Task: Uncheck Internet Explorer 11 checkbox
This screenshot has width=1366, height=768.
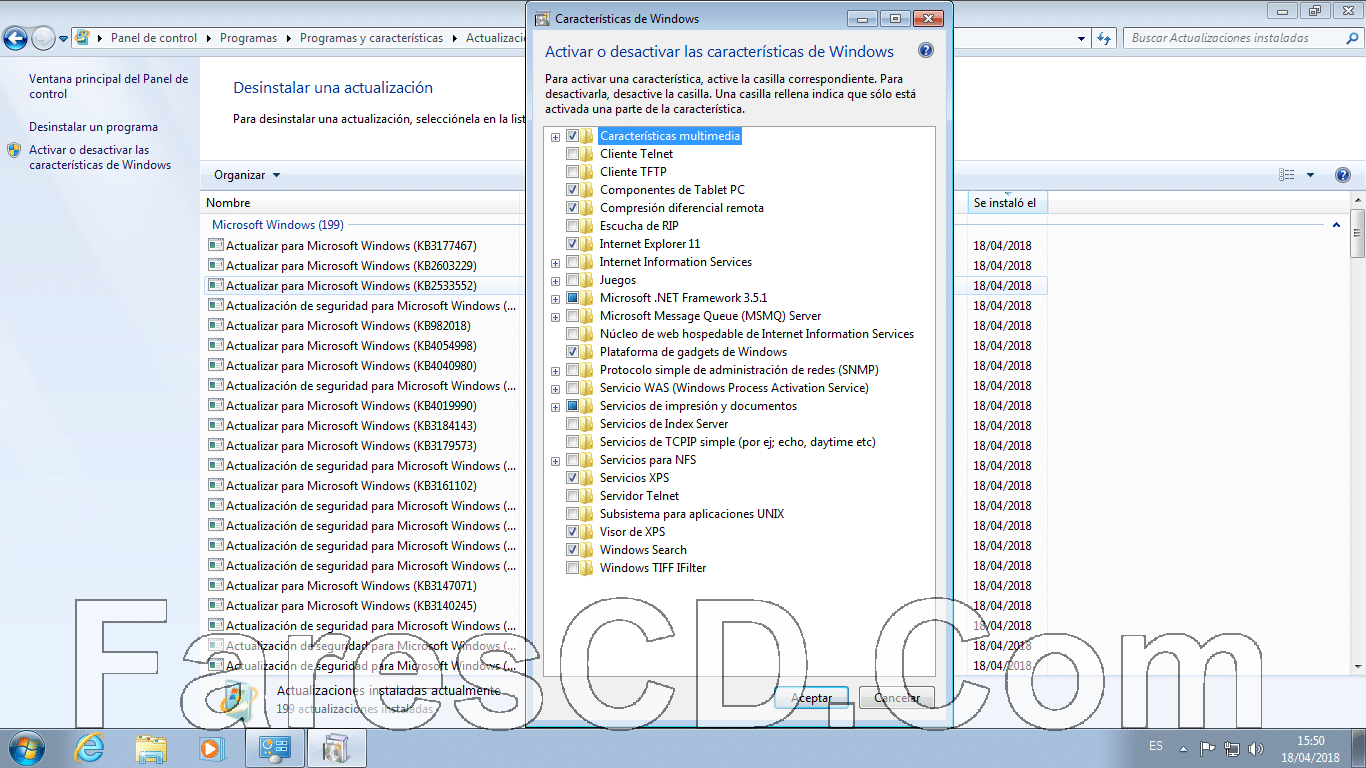Action: 572,244
